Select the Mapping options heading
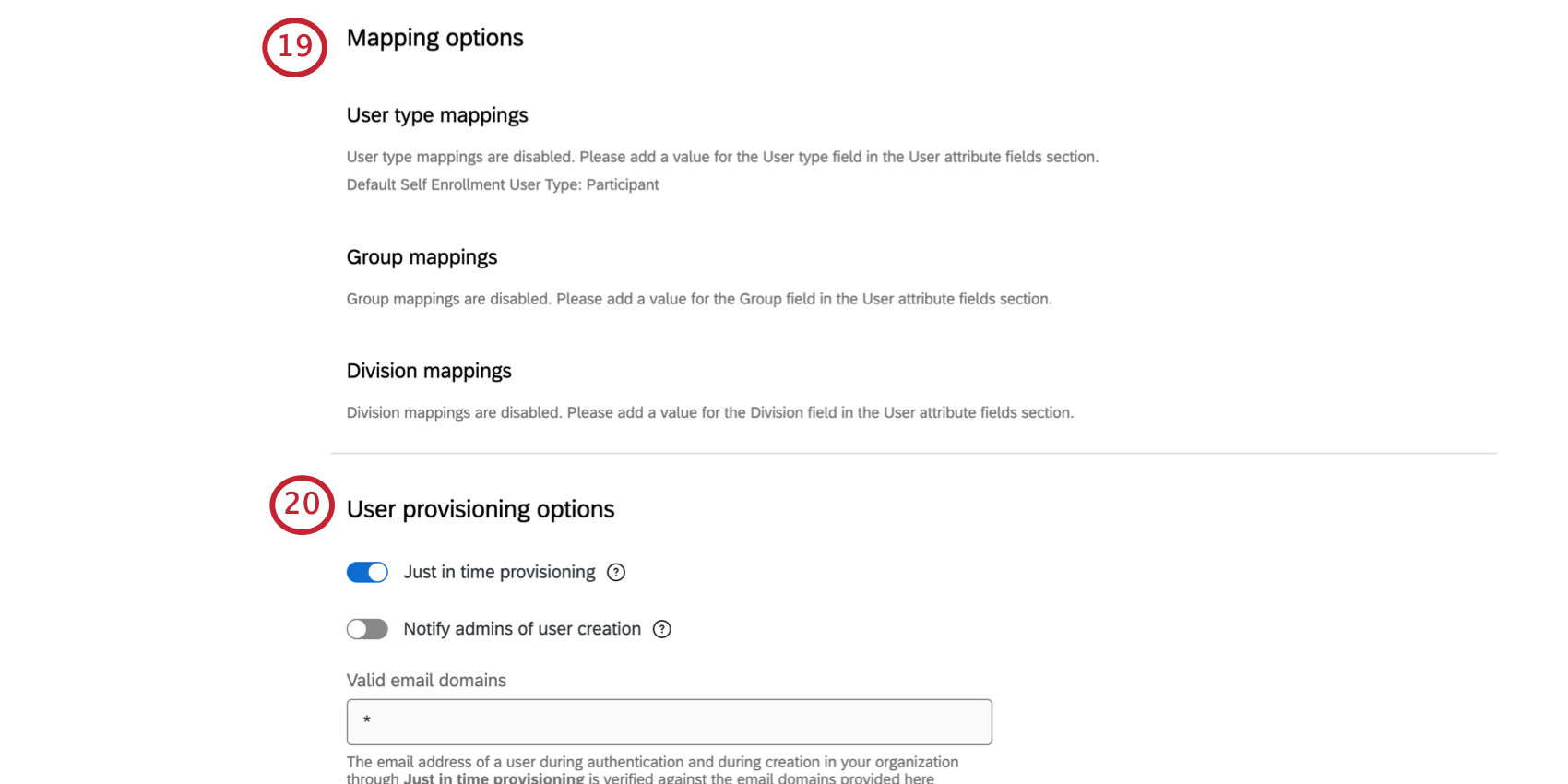The width and height of the screenshot is (1568, 784). [434, 38]
